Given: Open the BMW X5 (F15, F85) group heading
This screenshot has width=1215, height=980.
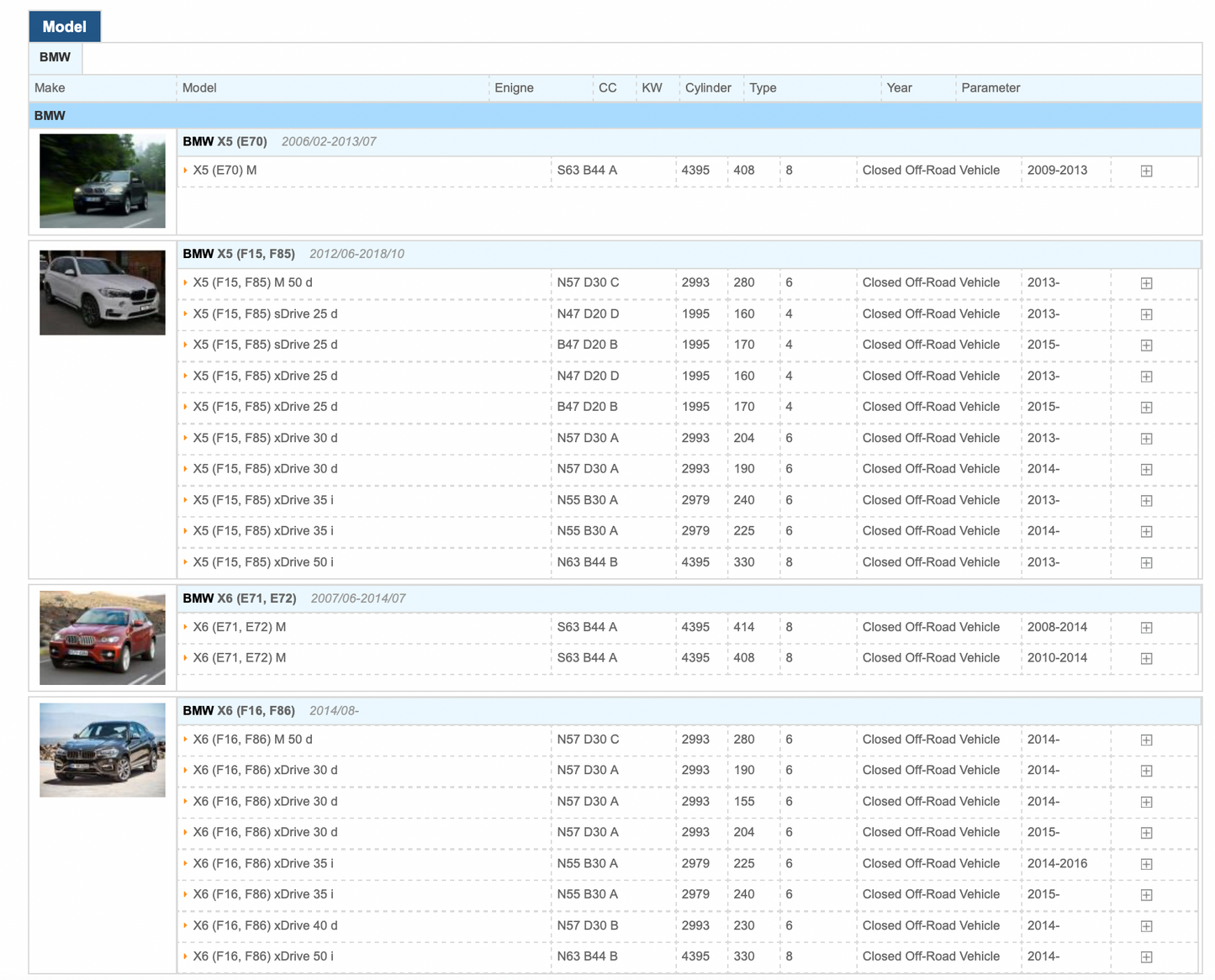Looking at the screenshot, I should point(239,254).
